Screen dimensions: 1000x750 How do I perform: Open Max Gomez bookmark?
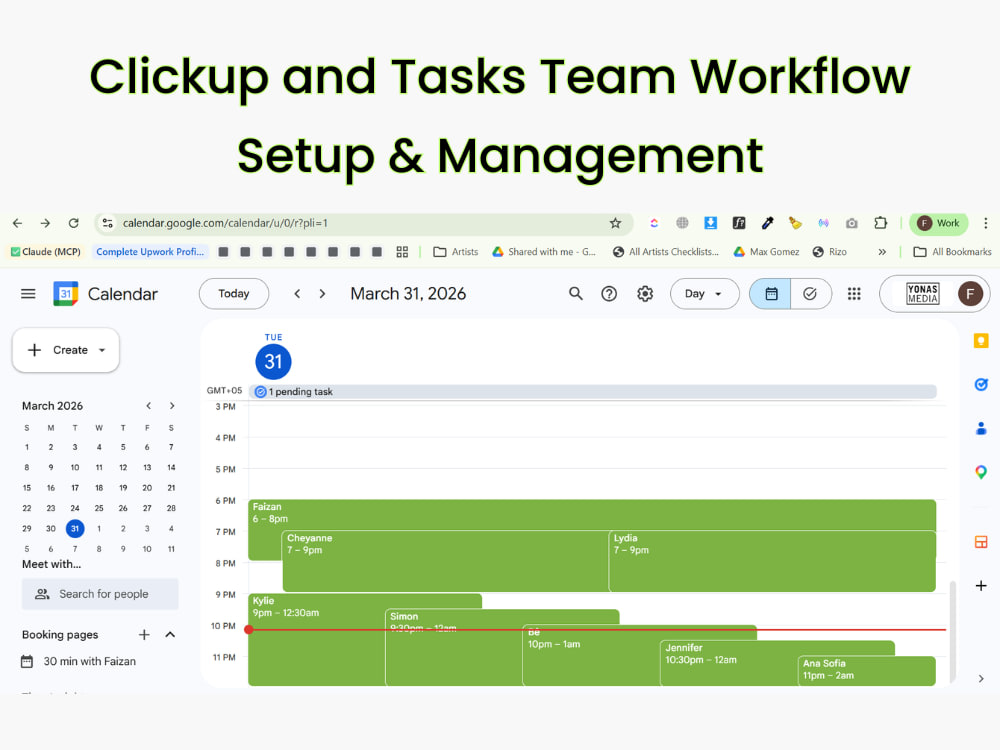(766, 252)
